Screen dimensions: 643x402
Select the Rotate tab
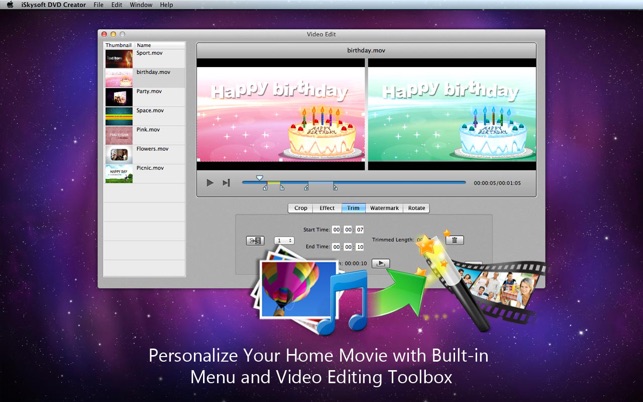pyautogui.click(x=416, y=208)
